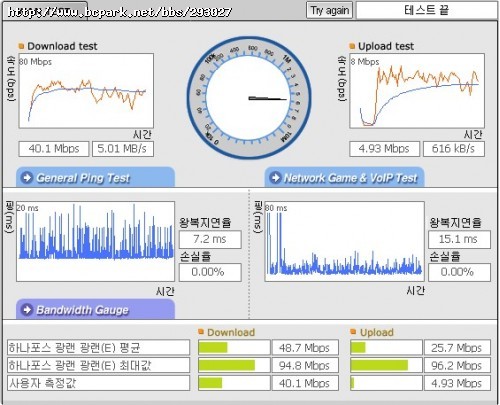Click the 테스트 끝 status field
This screenshot has width=500, height=405.
pos(426,10)
